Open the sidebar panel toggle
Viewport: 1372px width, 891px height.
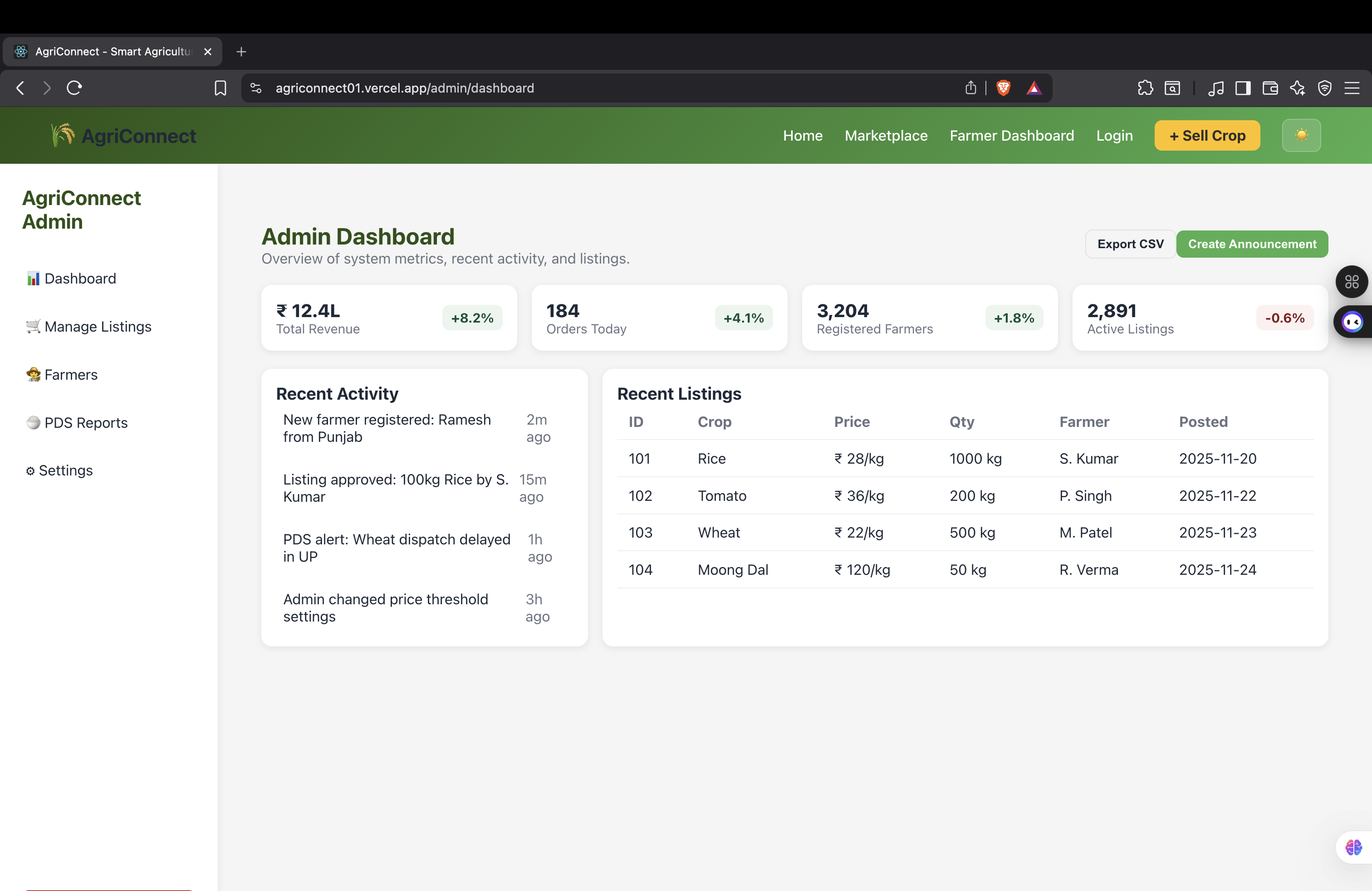1243,88
